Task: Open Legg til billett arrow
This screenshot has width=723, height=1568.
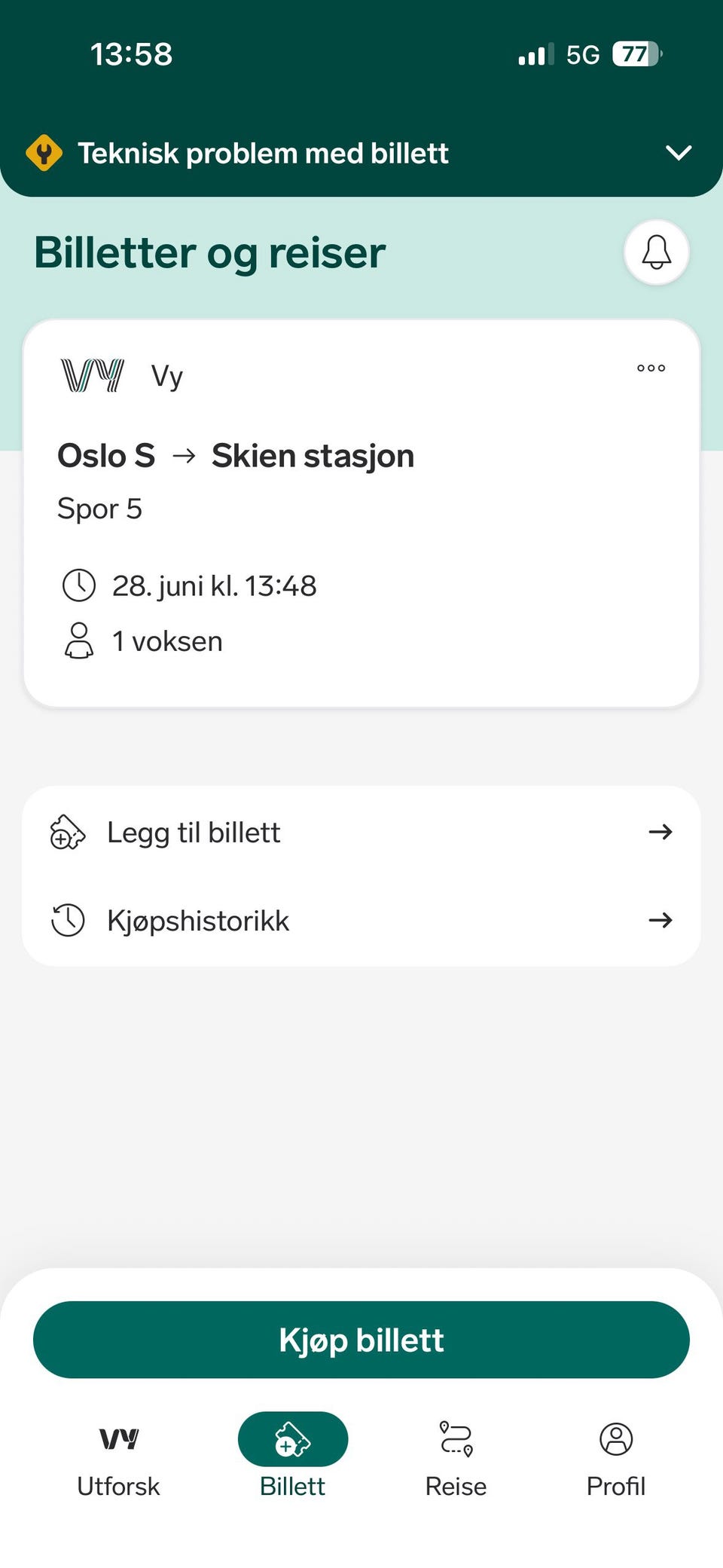Action: click(x=660, y=832)
